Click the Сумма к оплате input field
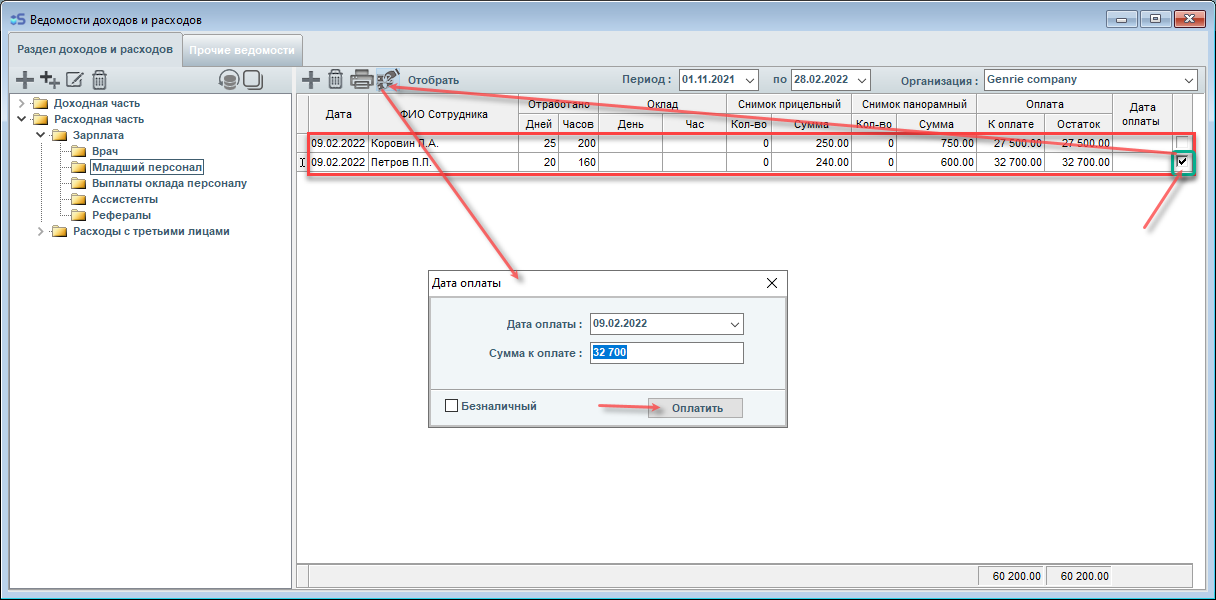 [x=666, y=353]
